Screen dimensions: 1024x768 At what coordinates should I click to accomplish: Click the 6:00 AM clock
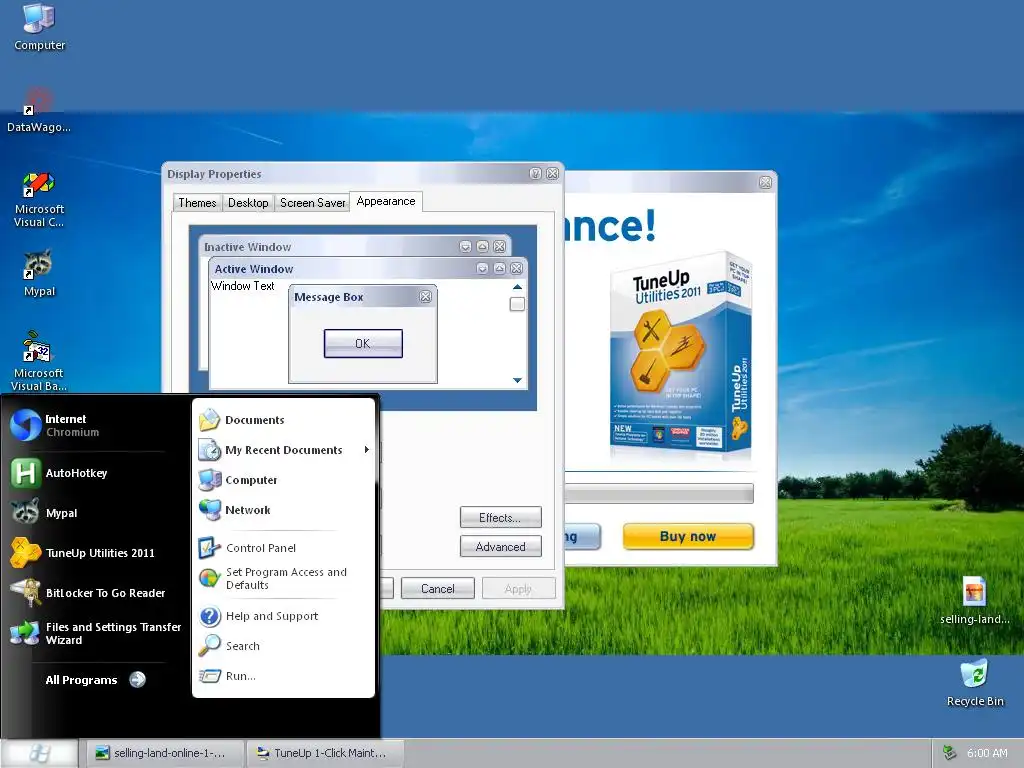pos(987,753)
